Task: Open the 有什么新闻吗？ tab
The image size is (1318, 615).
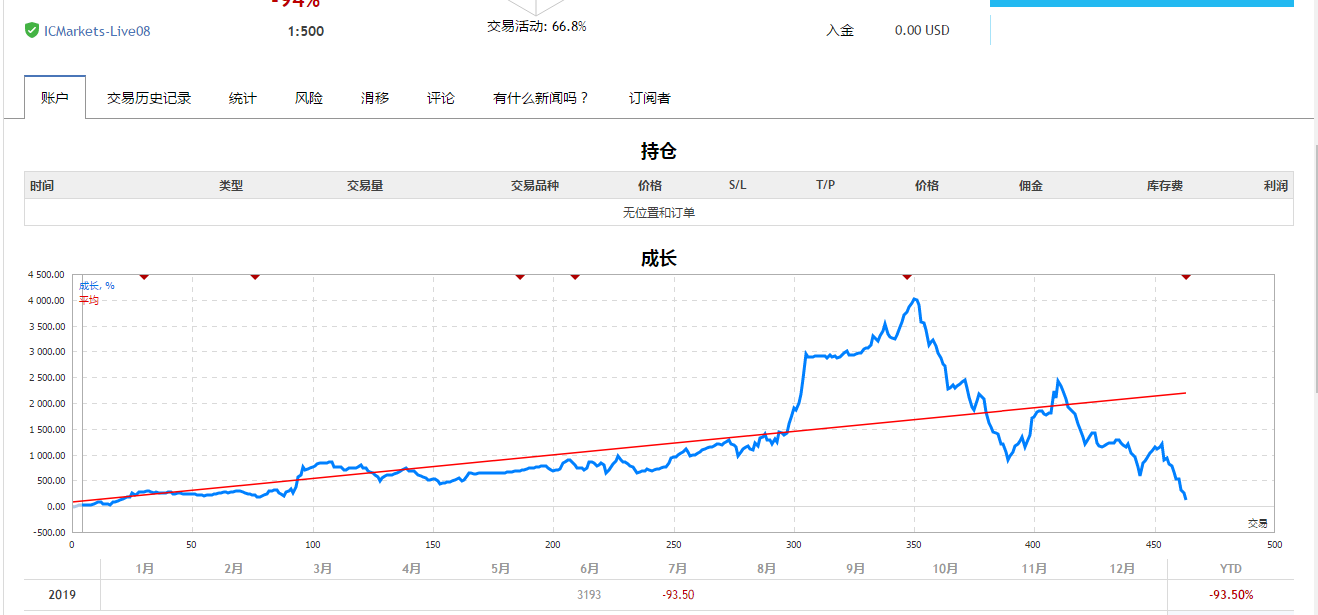Action: coord(541,98)
